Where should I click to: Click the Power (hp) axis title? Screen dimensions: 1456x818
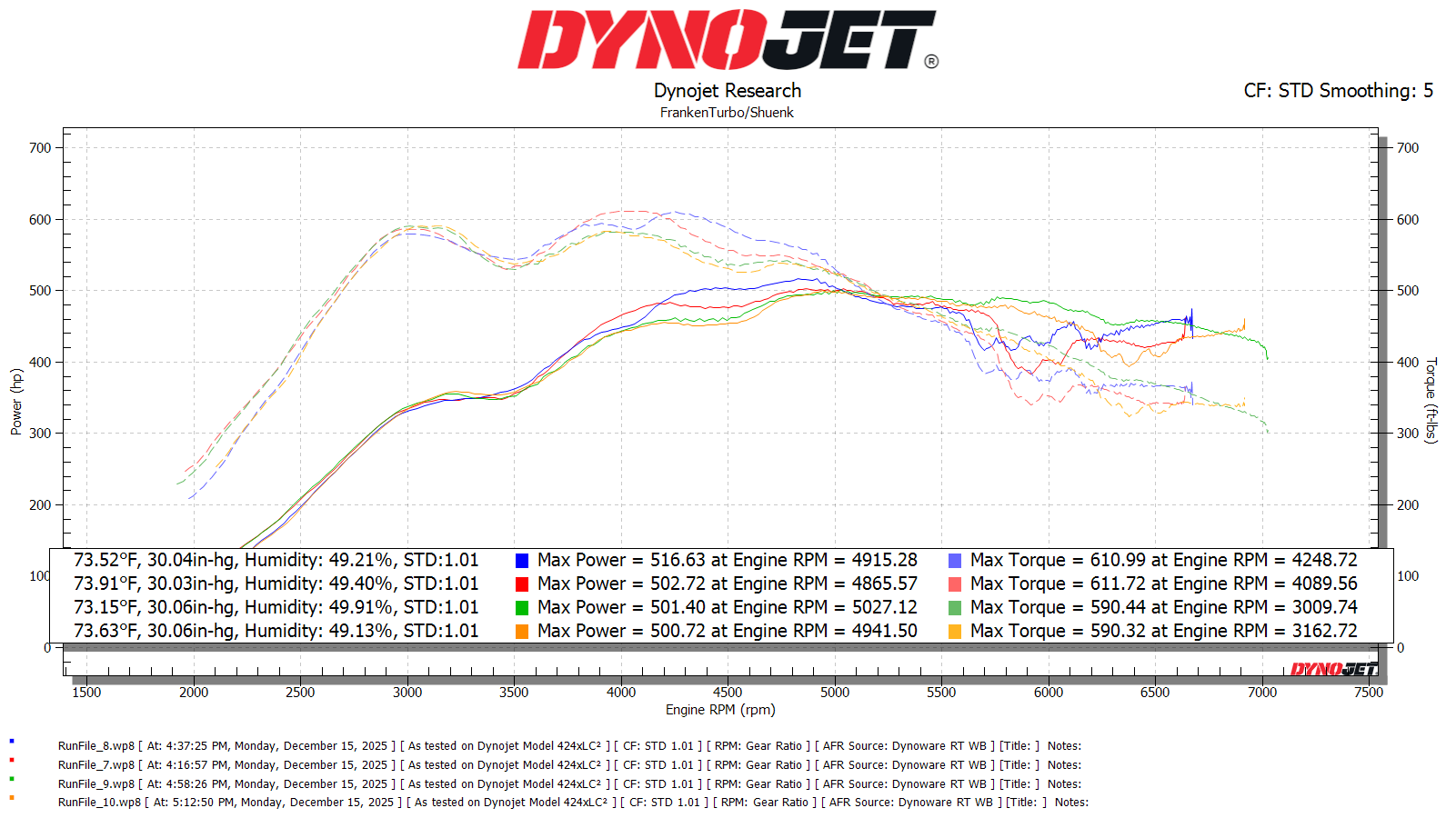click(x=16, y=402)
